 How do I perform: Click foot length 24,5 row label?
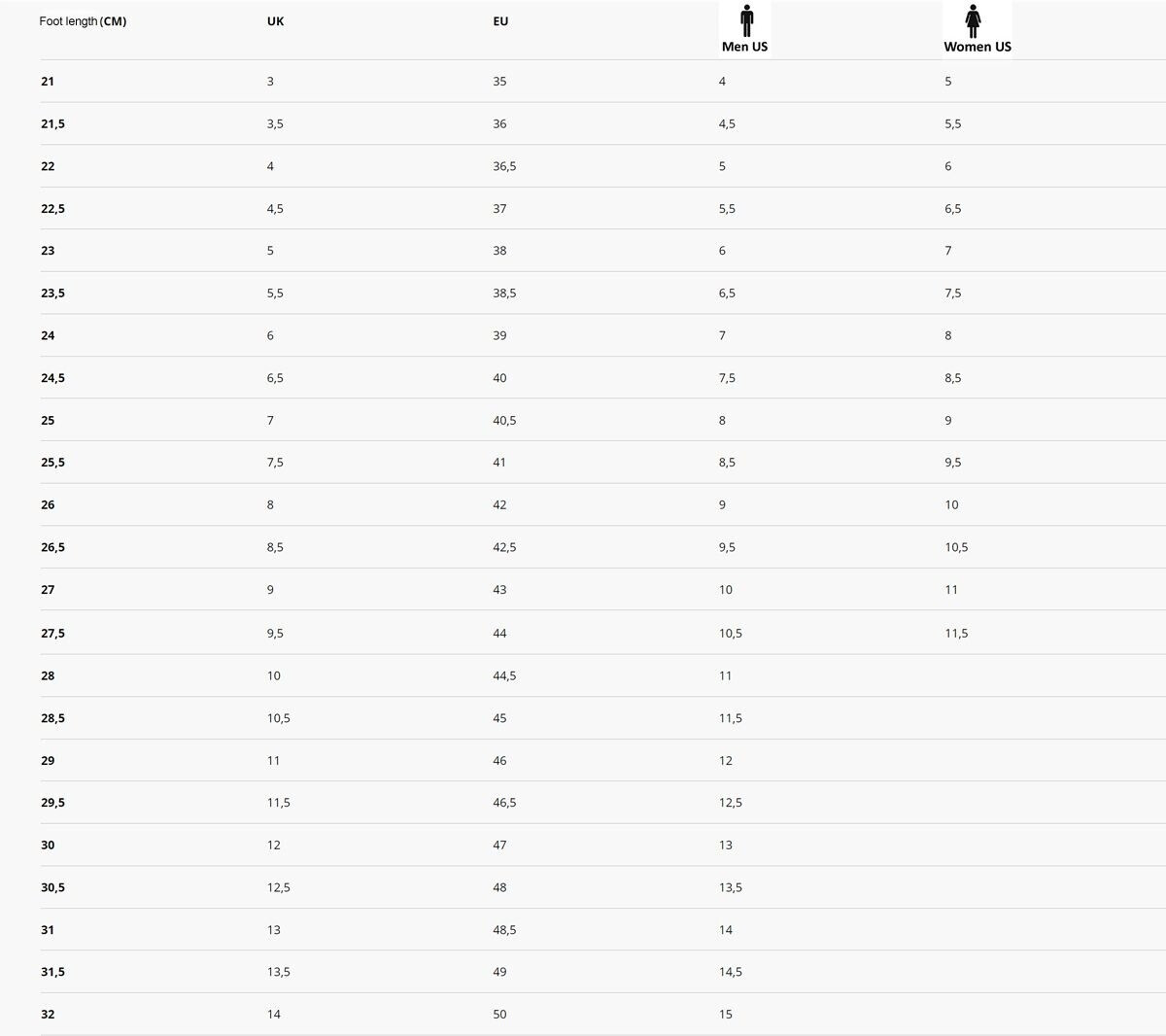click(52, 378)
